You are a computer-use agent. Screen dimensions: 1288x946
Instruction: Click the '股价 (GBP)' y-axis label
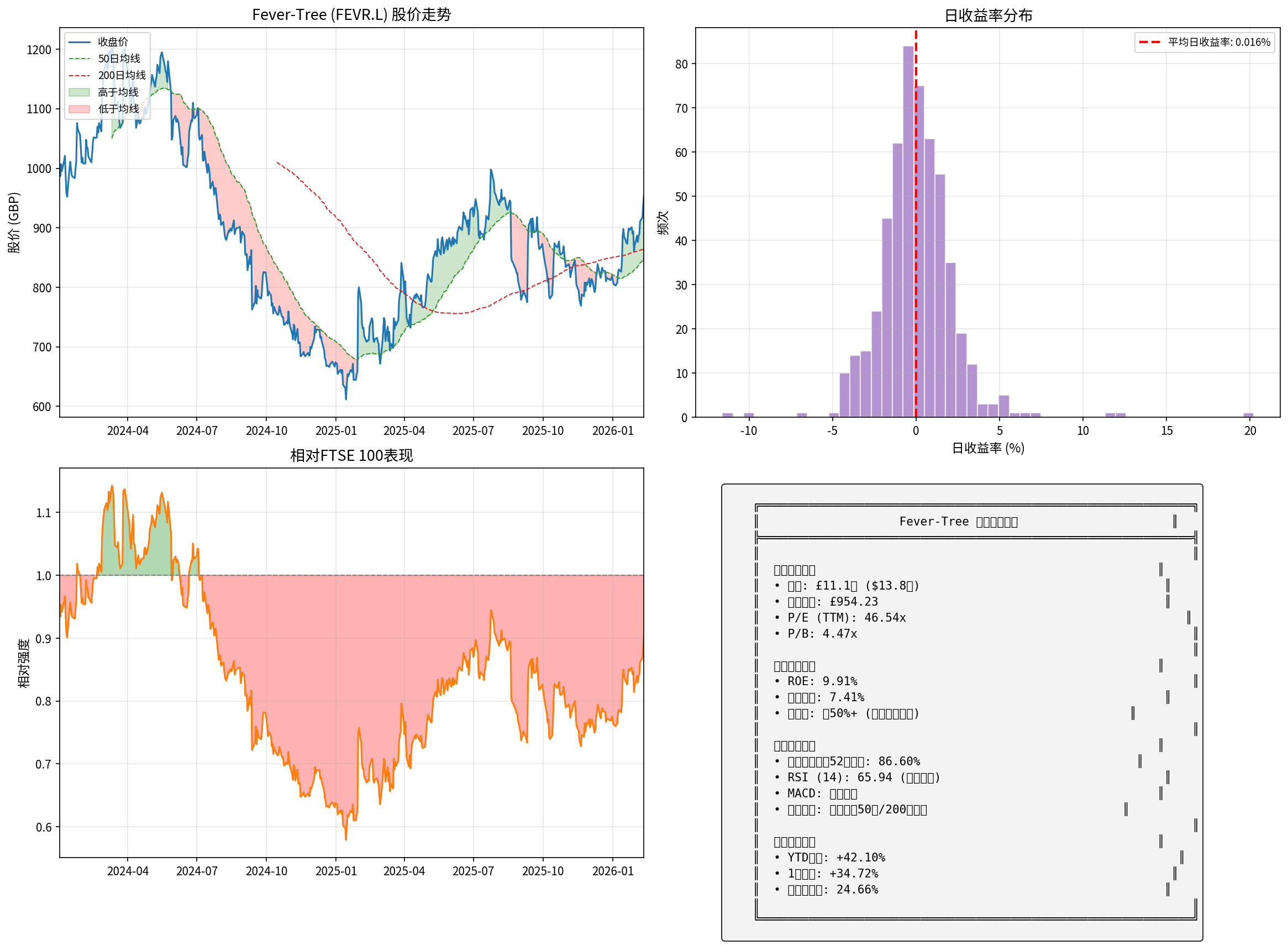pos(14,222)
